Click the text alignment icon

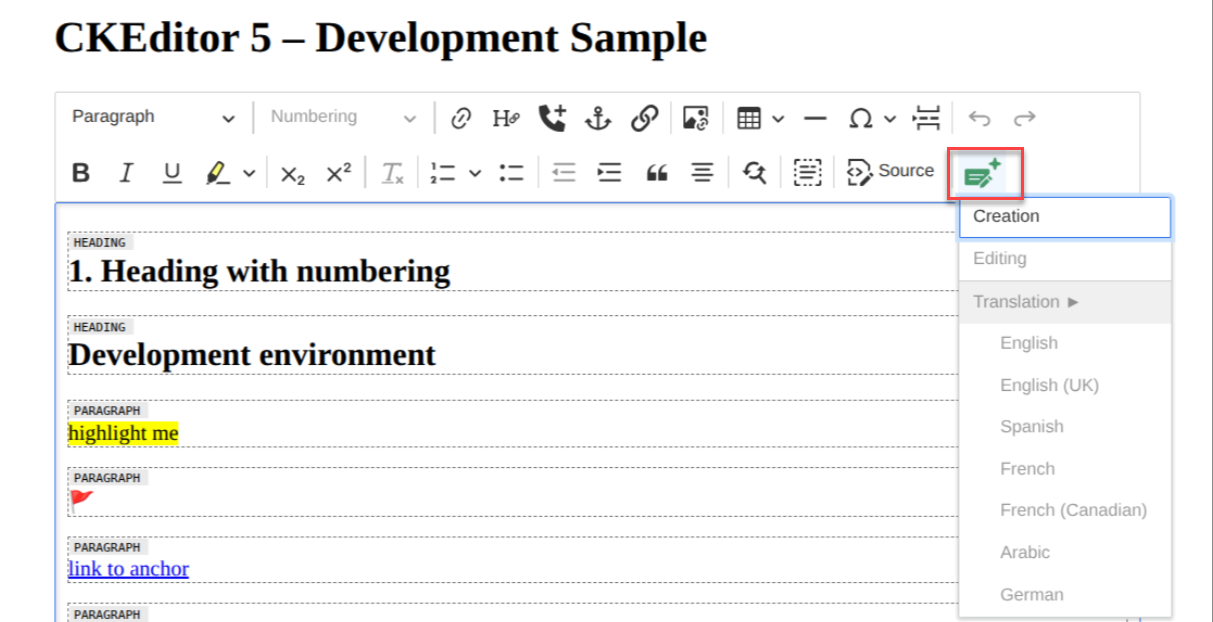click(x=703, y=173)
